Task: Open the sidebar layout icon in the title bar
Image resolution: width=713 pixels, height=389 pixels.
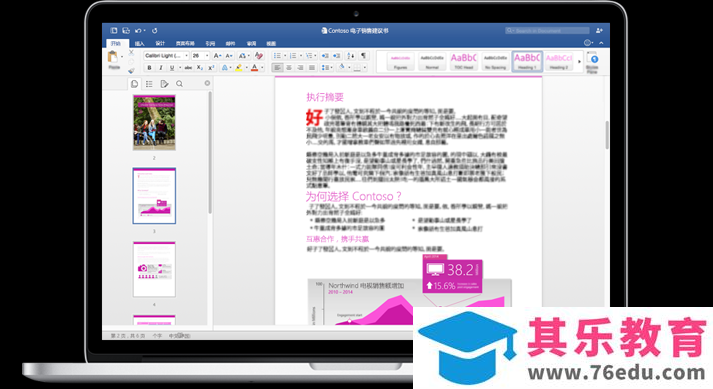Action: pos(114,30)
